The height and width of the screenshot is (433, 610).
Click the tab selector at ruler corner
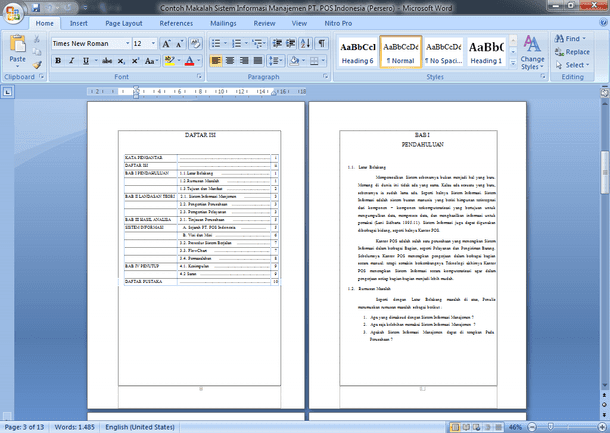(8, 92)
